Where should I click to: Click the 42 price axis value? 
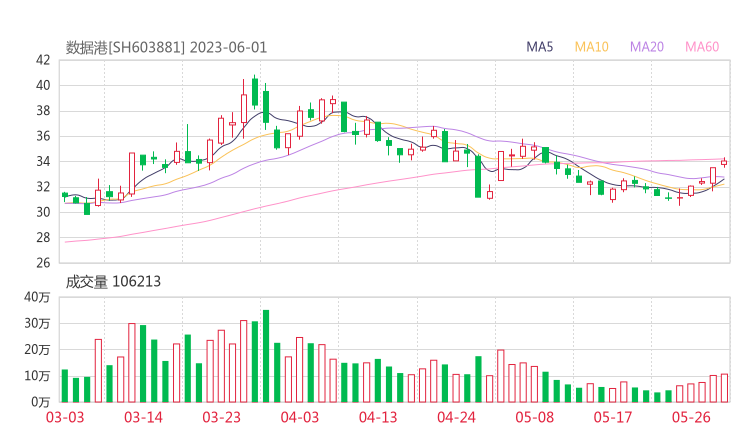click(43, 60)
